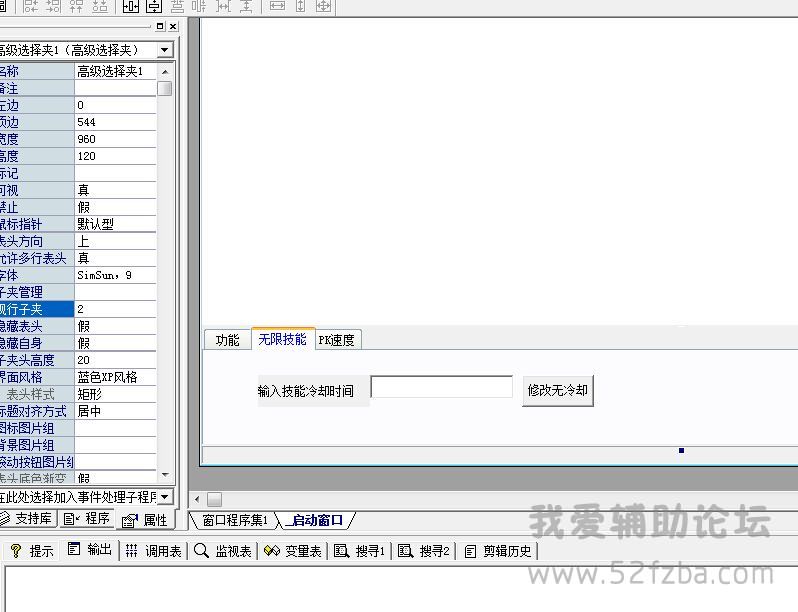Screen dimensions: 798x612
Task: Click the align right edges toolbar icon
Action: pyautogui.click(x=53, y=6)
